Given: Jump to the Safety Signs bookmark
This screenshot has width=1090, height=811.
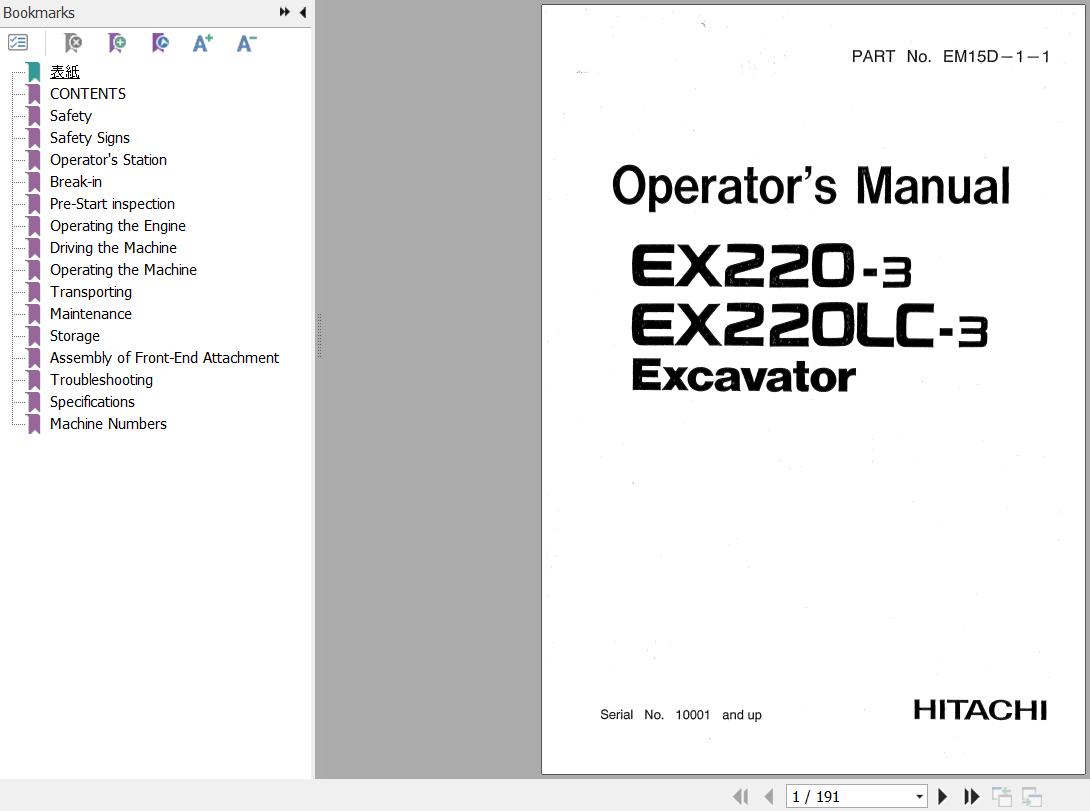Looking at the screenshot, I should (90, 138).
